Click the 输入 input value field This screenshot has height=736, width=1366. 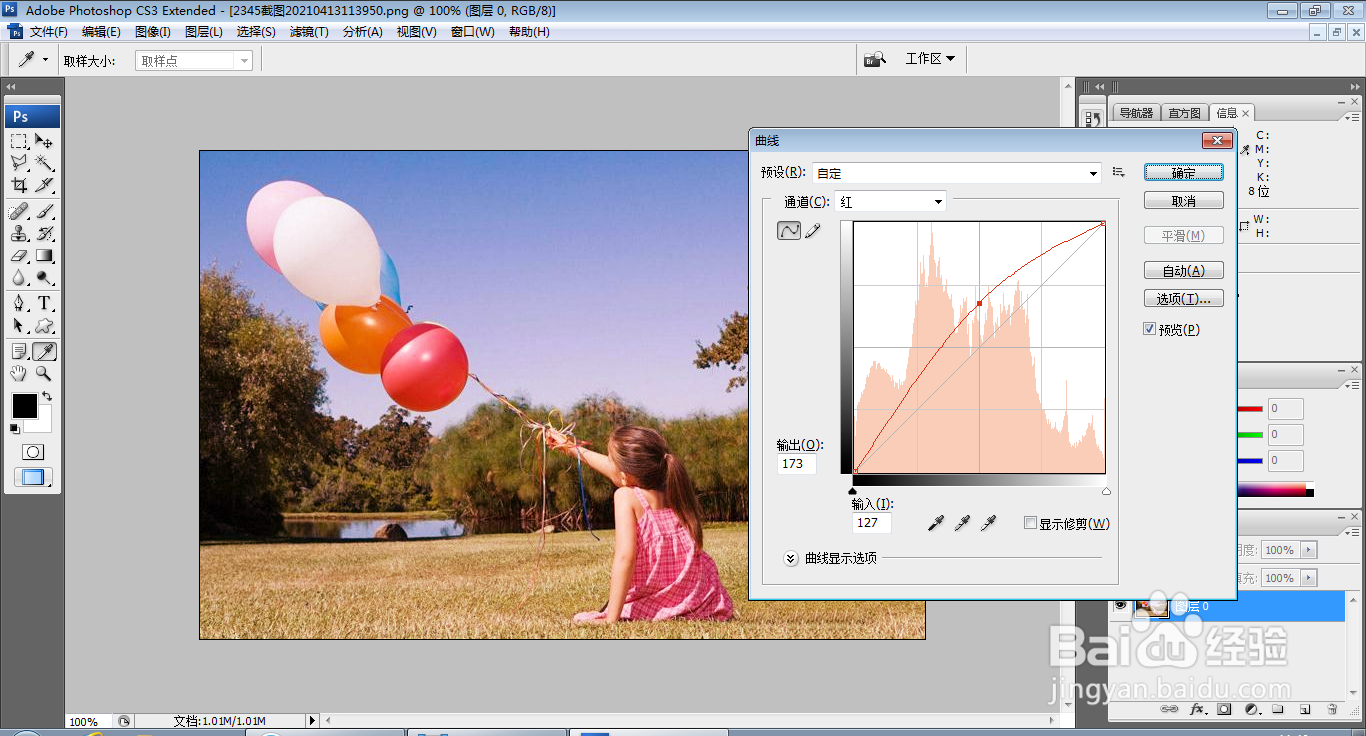[x=872, y=523]
